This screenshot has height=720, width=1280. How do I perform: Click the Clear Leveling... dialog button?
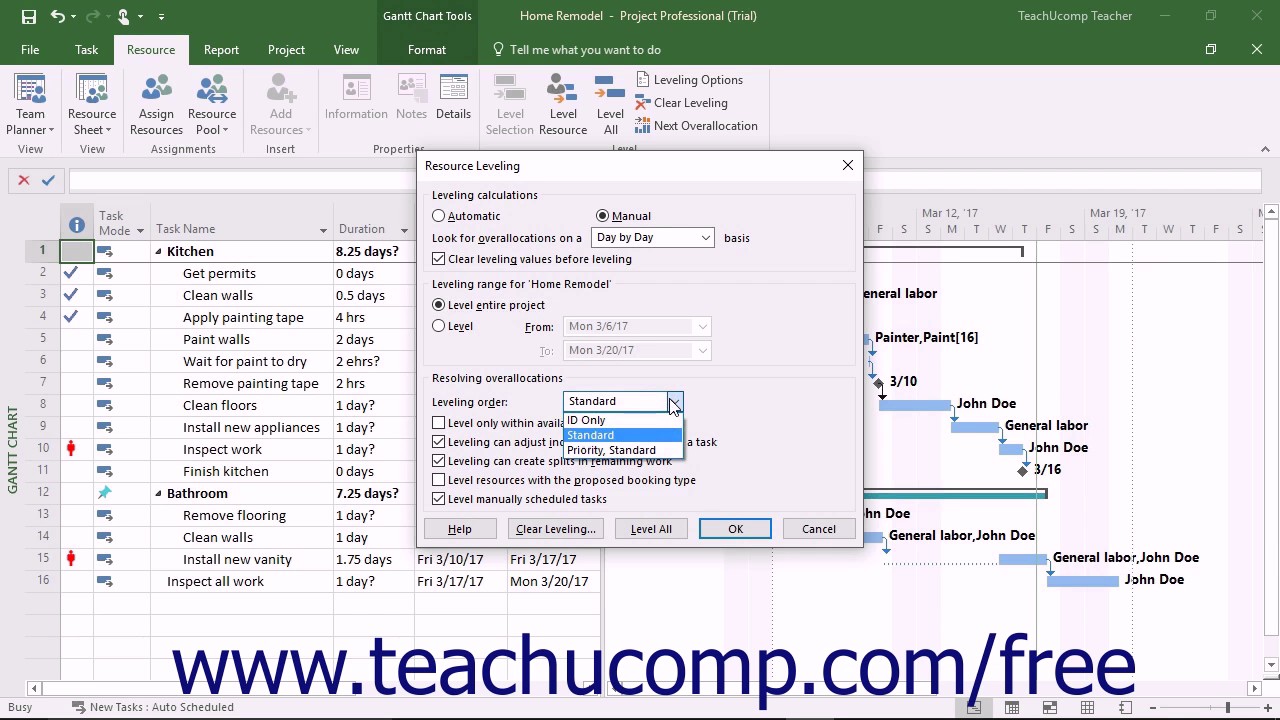556,529
